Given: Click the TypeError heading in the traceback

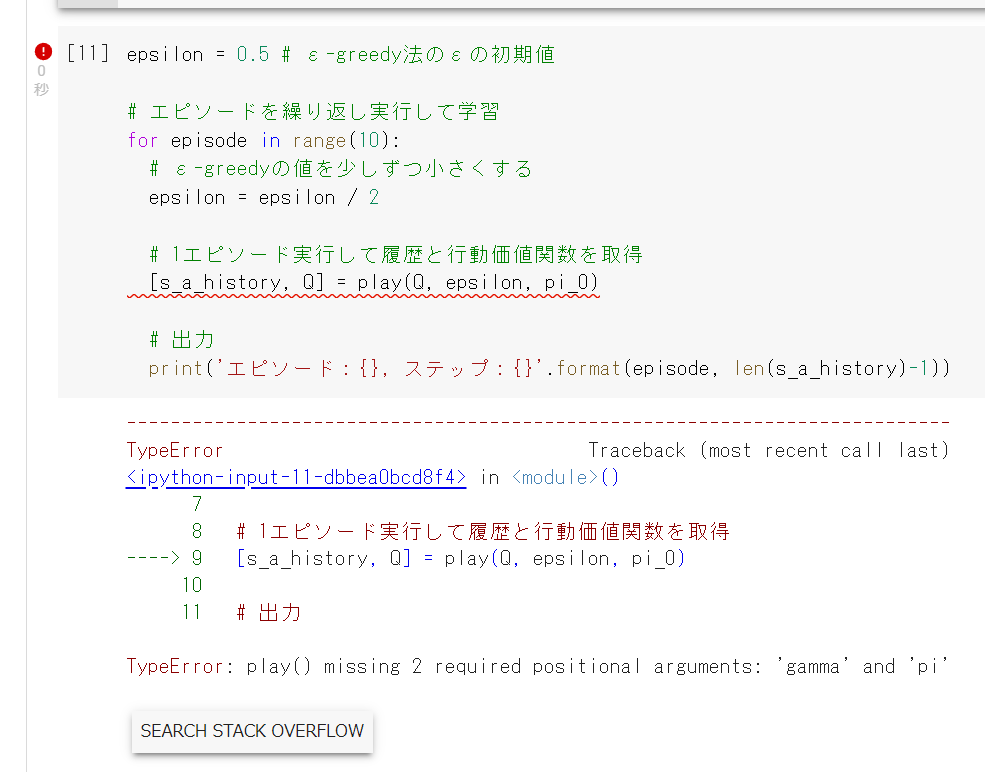Looking at the screenshot, I should tap(175, 451).
